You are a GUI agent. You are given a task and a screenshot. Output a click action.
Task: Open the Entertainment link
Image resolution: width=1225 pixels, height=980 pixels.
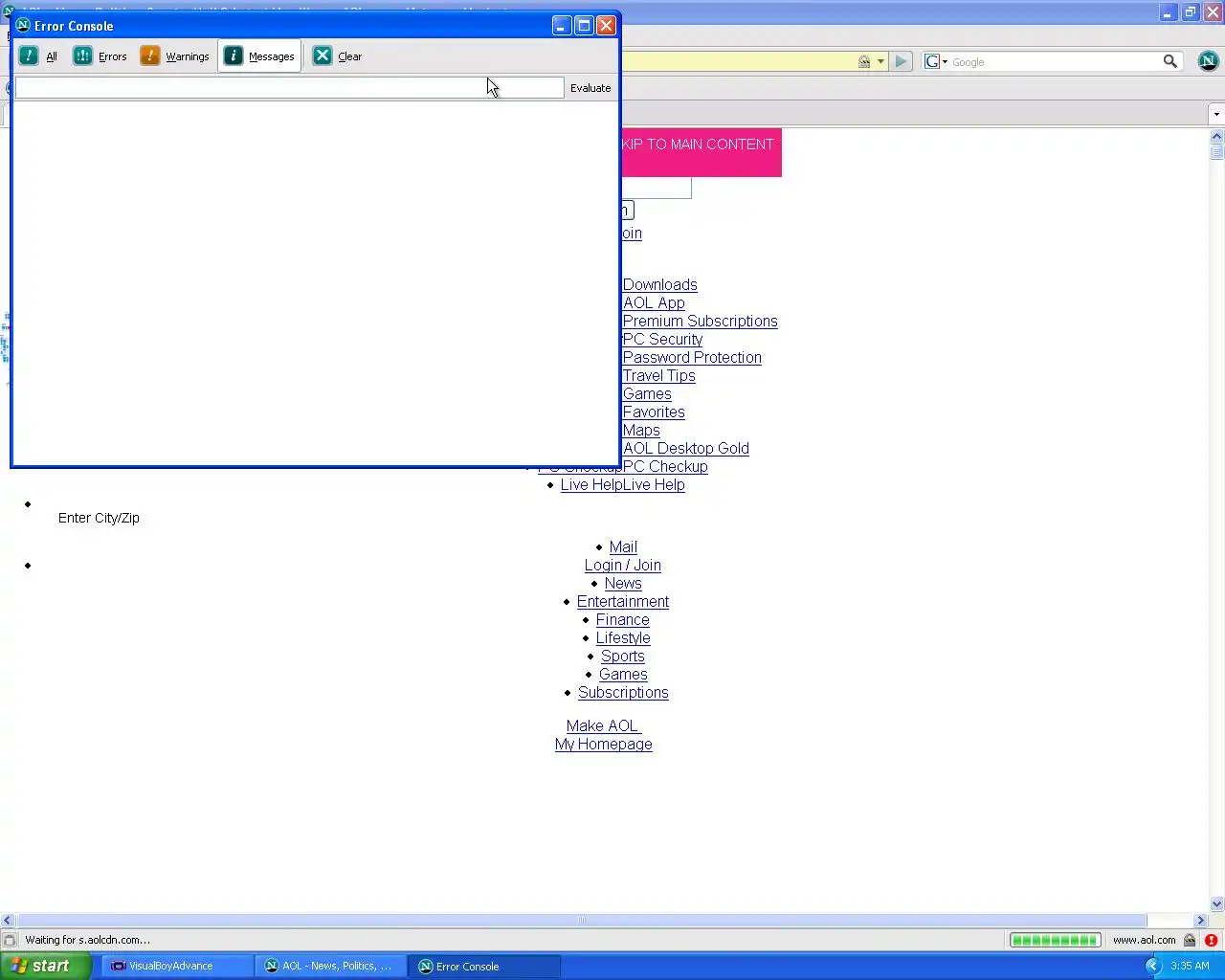(x=623, y=602)
